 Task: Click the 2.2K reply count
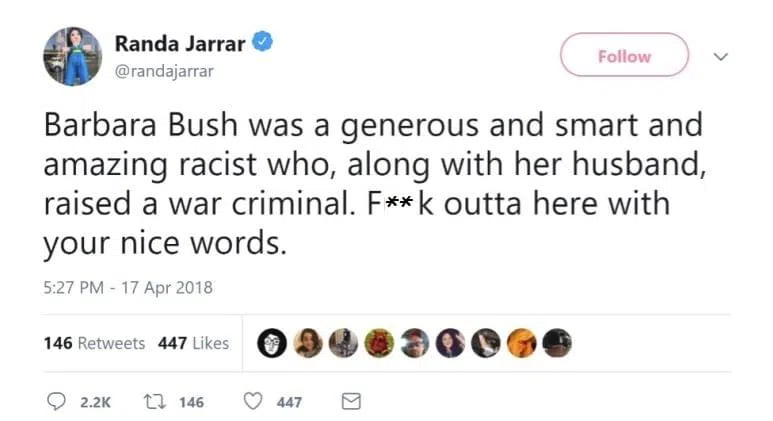[94, 402]
